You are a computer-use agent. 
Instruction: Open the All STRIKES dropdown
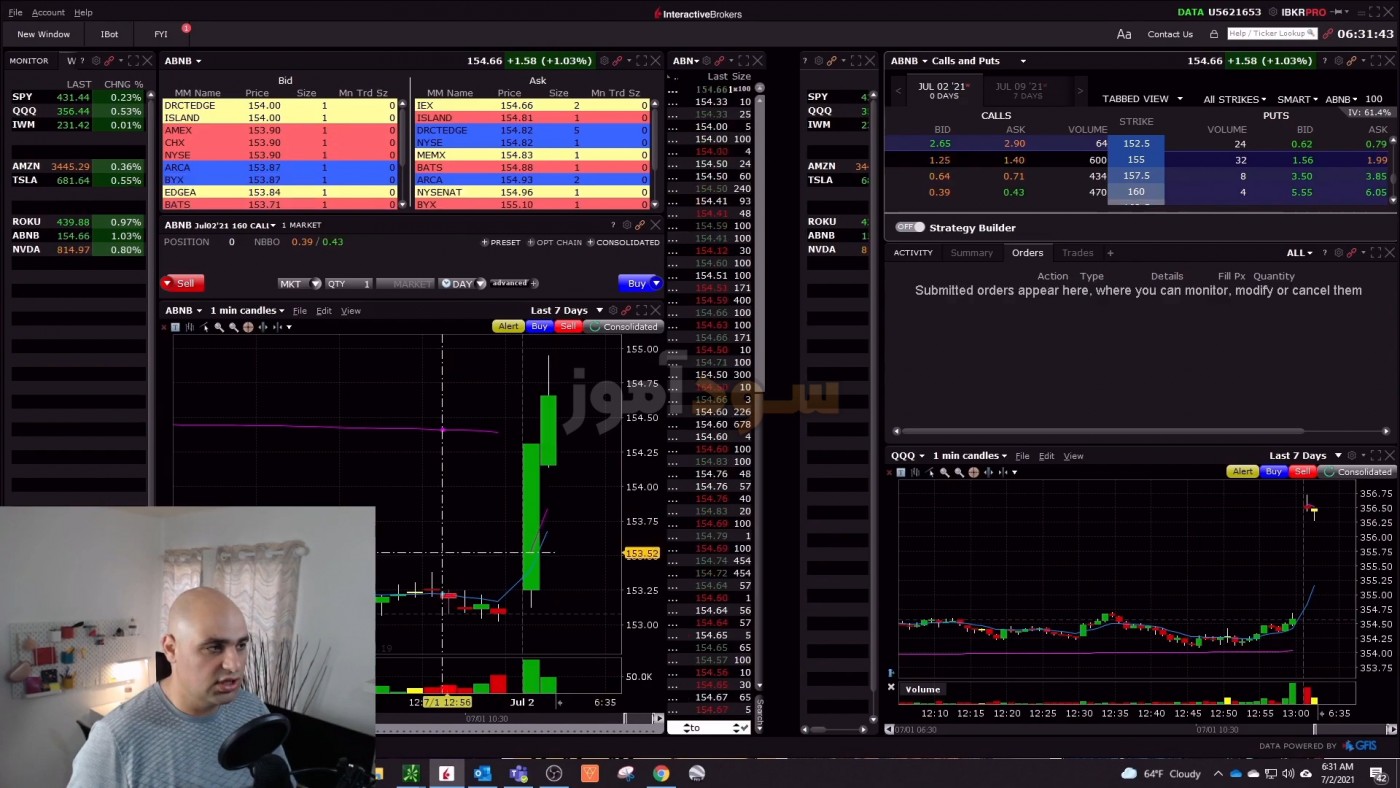pos(1235,99)
